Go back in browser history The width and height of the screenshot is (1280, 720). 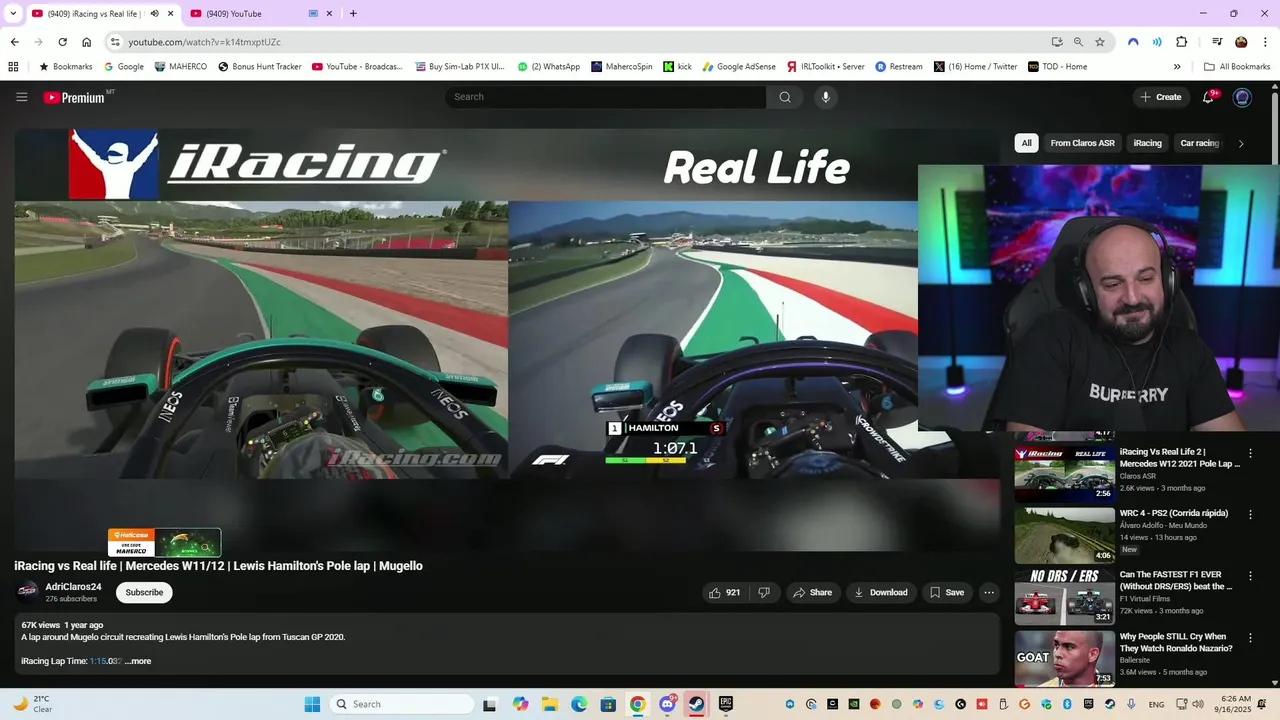point(14,42)
